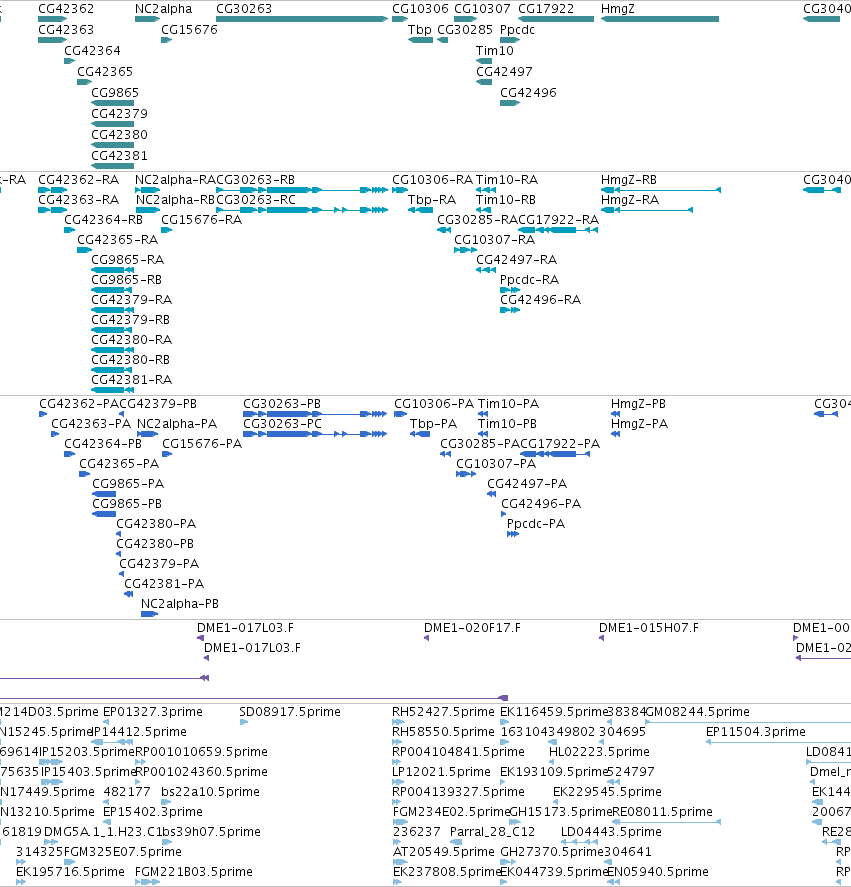
Task: Click the Tim10 gene label
Action: click(495, 51)
